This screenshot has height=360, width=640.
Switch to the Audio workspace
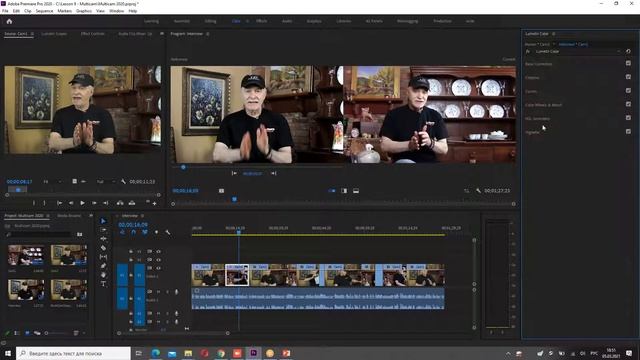point(287,21)
